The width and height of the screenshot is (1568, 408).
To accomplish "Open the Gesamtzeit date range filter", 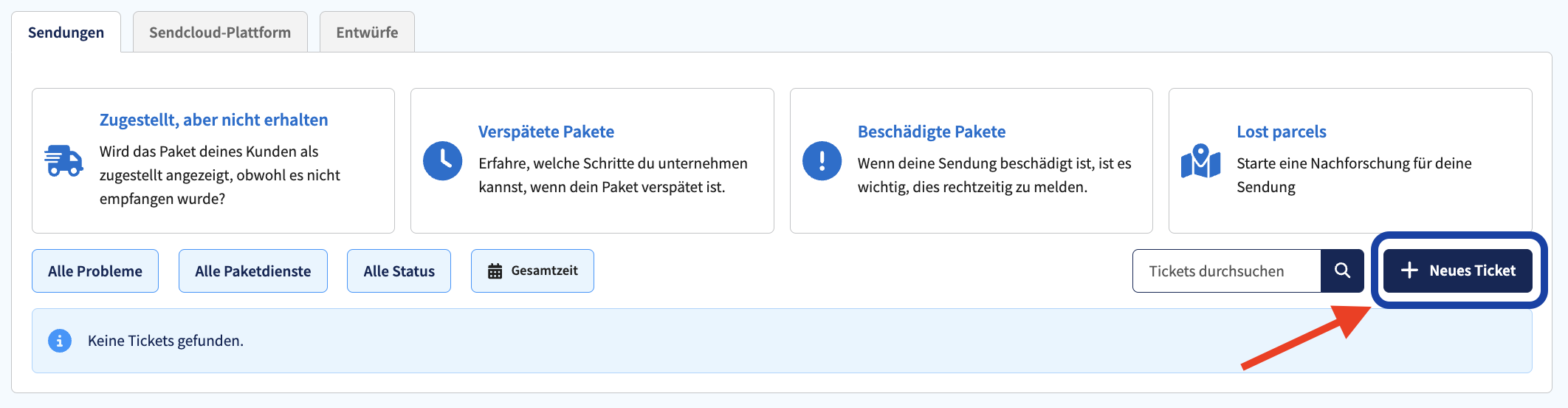I will point(532,271).
